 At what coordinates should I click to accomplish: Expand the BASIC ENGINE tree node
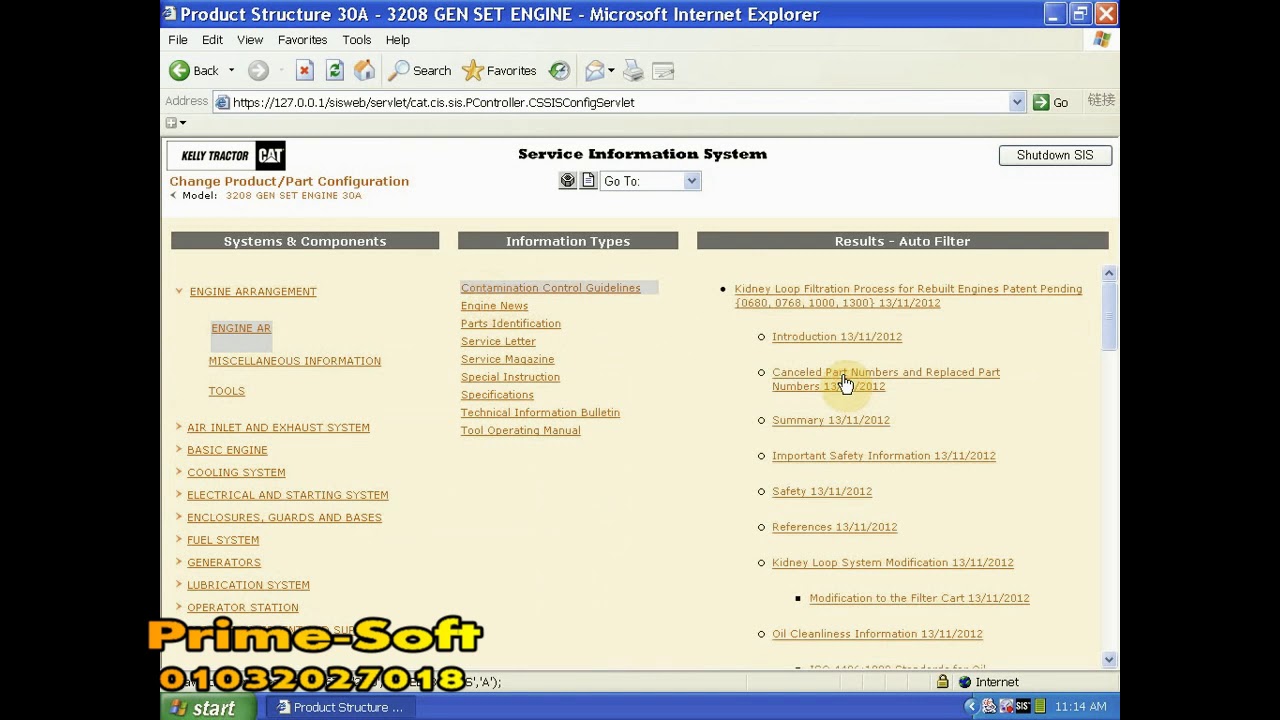click(x=179, y=450)
